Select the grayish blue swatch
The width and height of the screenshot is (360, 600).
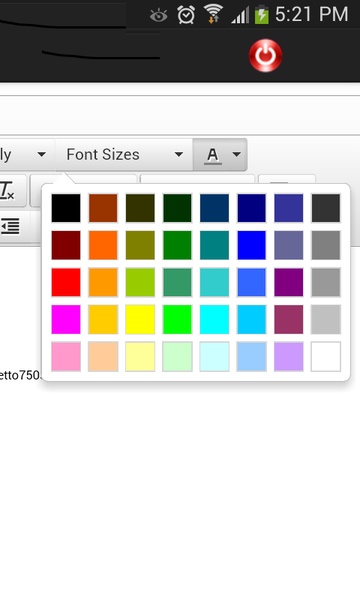click(288, 245)
